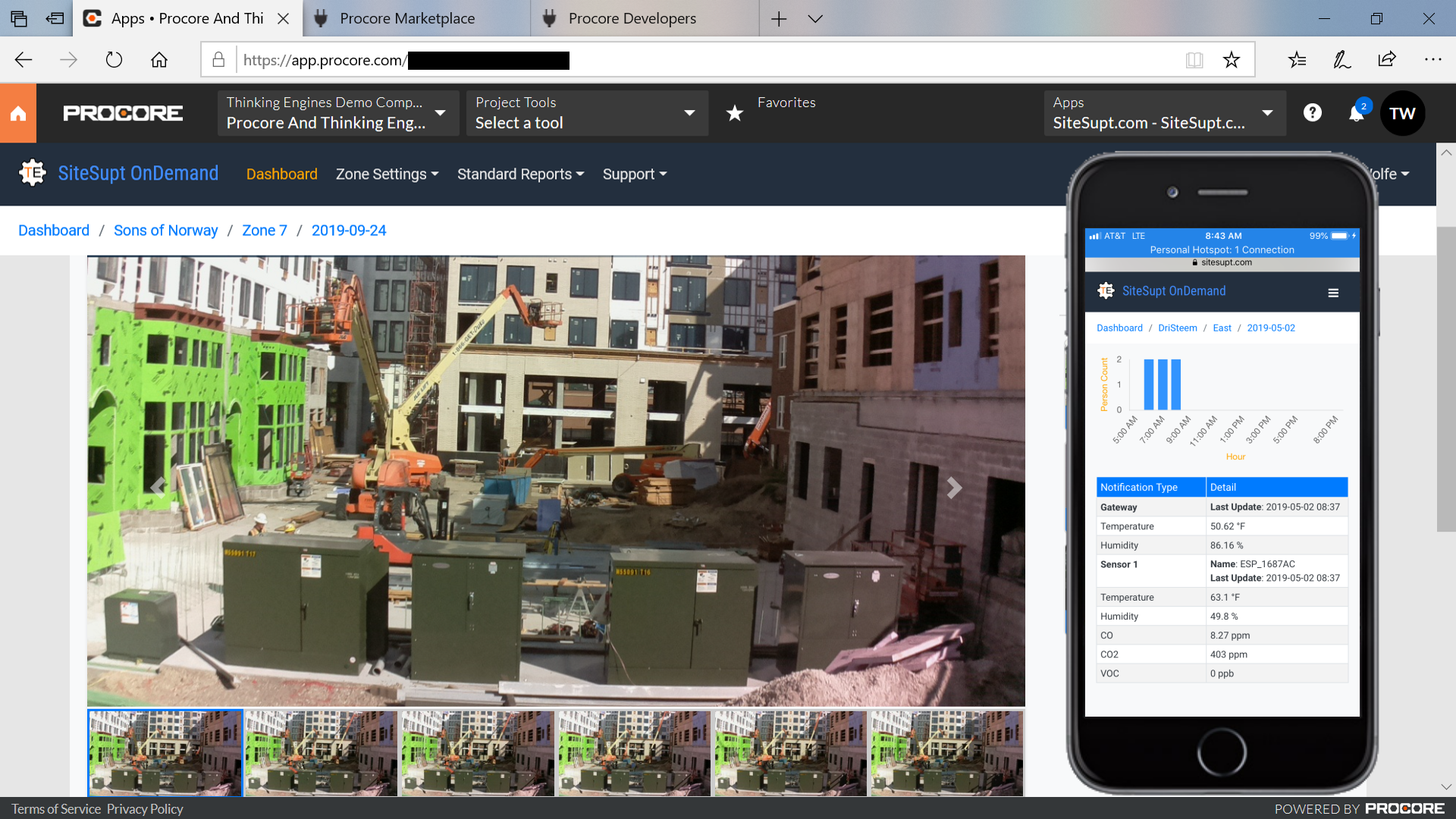Image resolution: width=1456 pixels, height=819 pixels.
Task: Expand the Apps SiteSupt.com dropdown
Action: [x=1165, y=113]
